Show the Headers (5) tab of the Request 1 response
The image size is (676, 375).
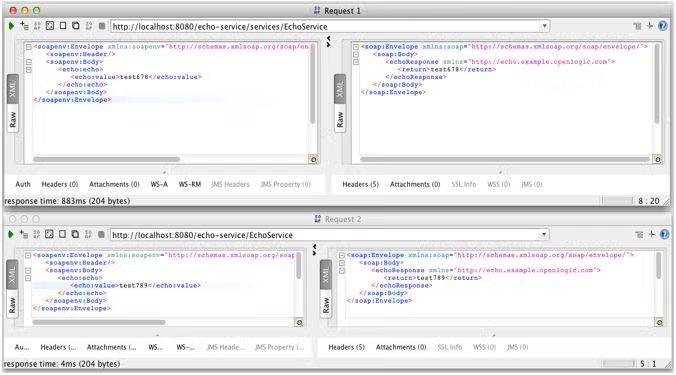360,184
